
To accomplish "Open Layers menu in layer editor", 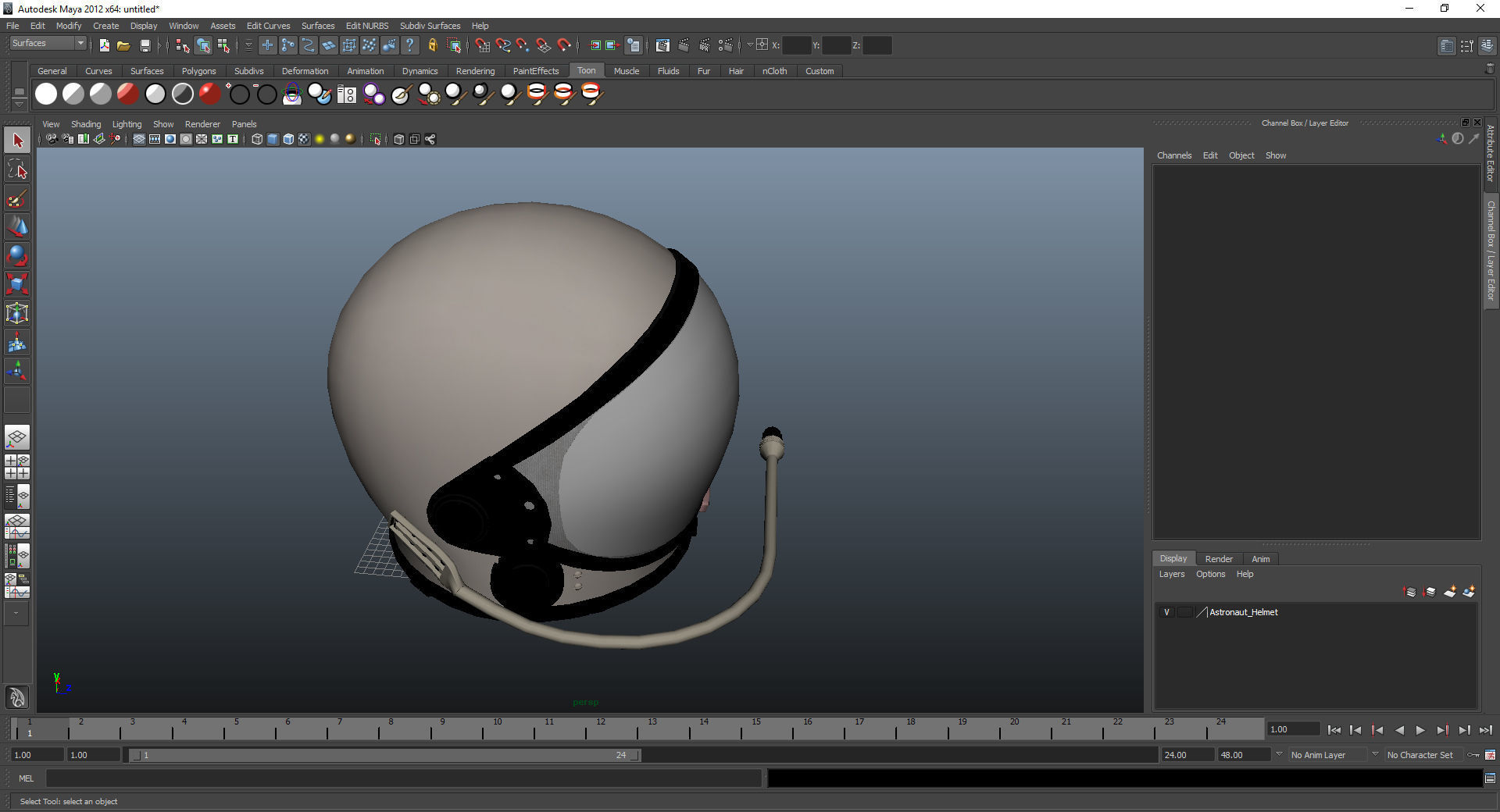I will [1171, 574].
